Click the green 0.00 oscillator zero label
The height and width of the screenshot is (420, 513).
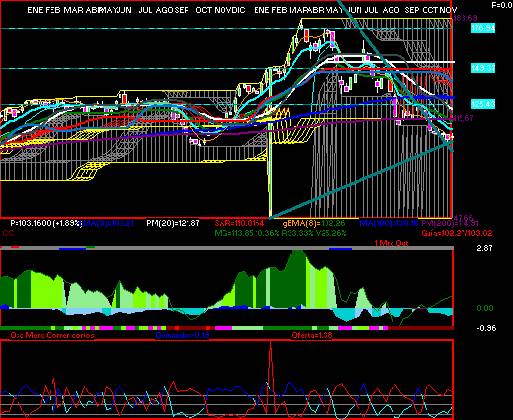pos(485,308)
